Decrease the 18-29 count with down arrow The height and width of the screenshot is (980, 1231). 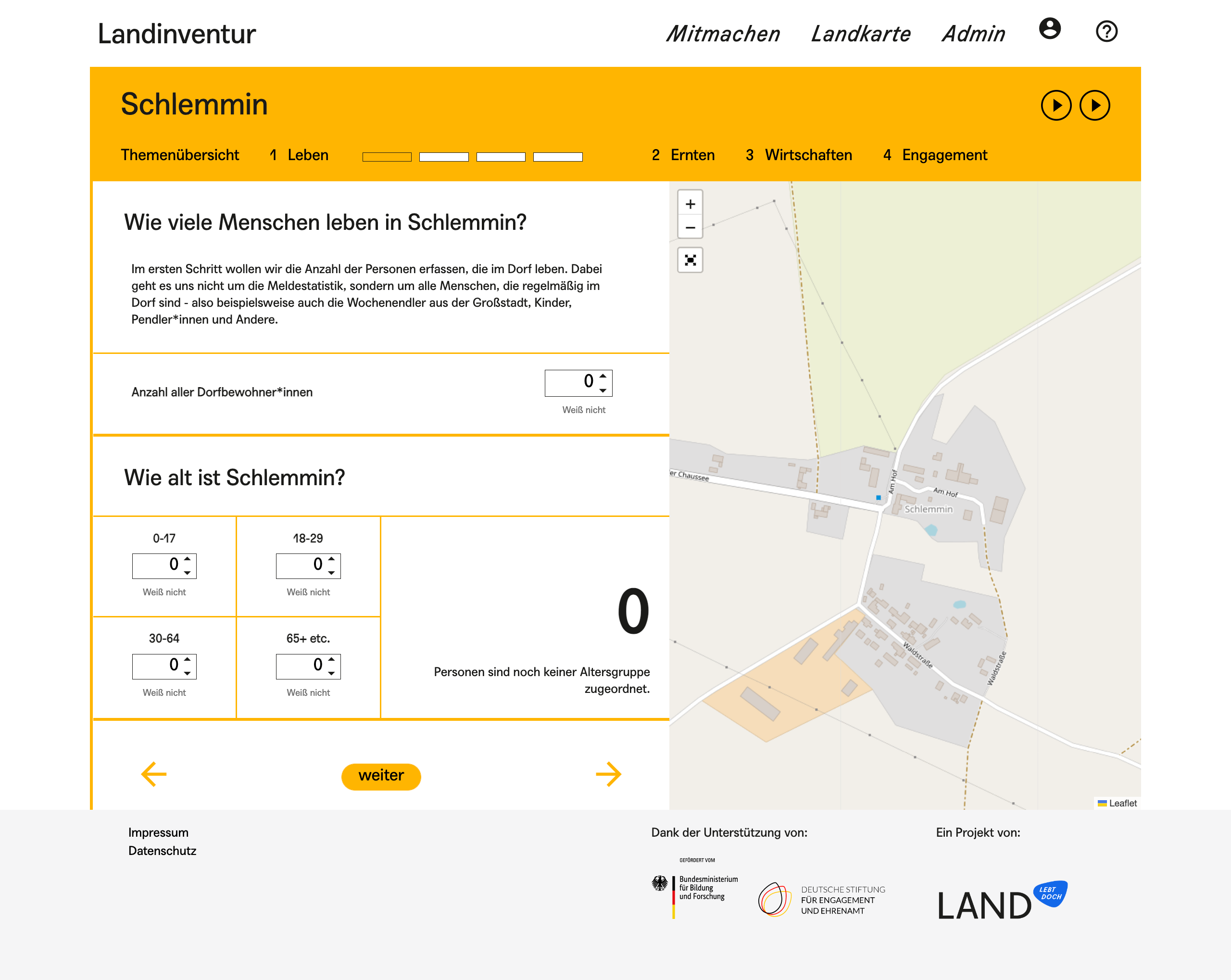pos(331,572)
